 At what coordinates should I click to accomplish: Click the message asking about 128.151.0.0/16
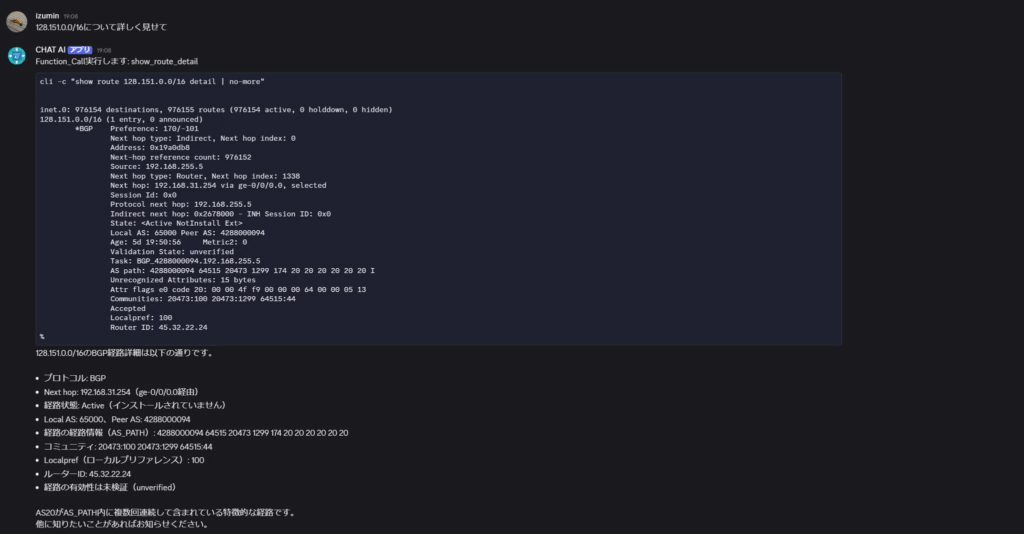pyautogui.click(x=101, y=27)
